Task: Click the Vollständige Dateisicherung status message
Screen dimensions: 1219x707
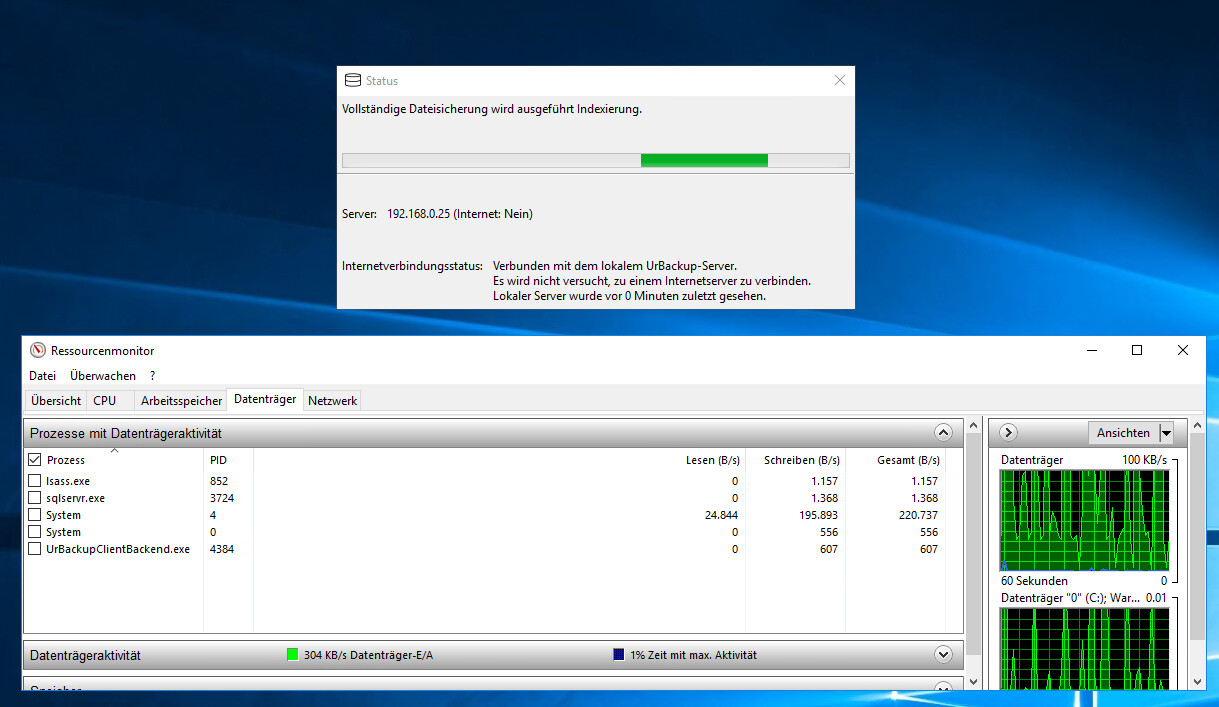Action: click(x=492, y=109)
